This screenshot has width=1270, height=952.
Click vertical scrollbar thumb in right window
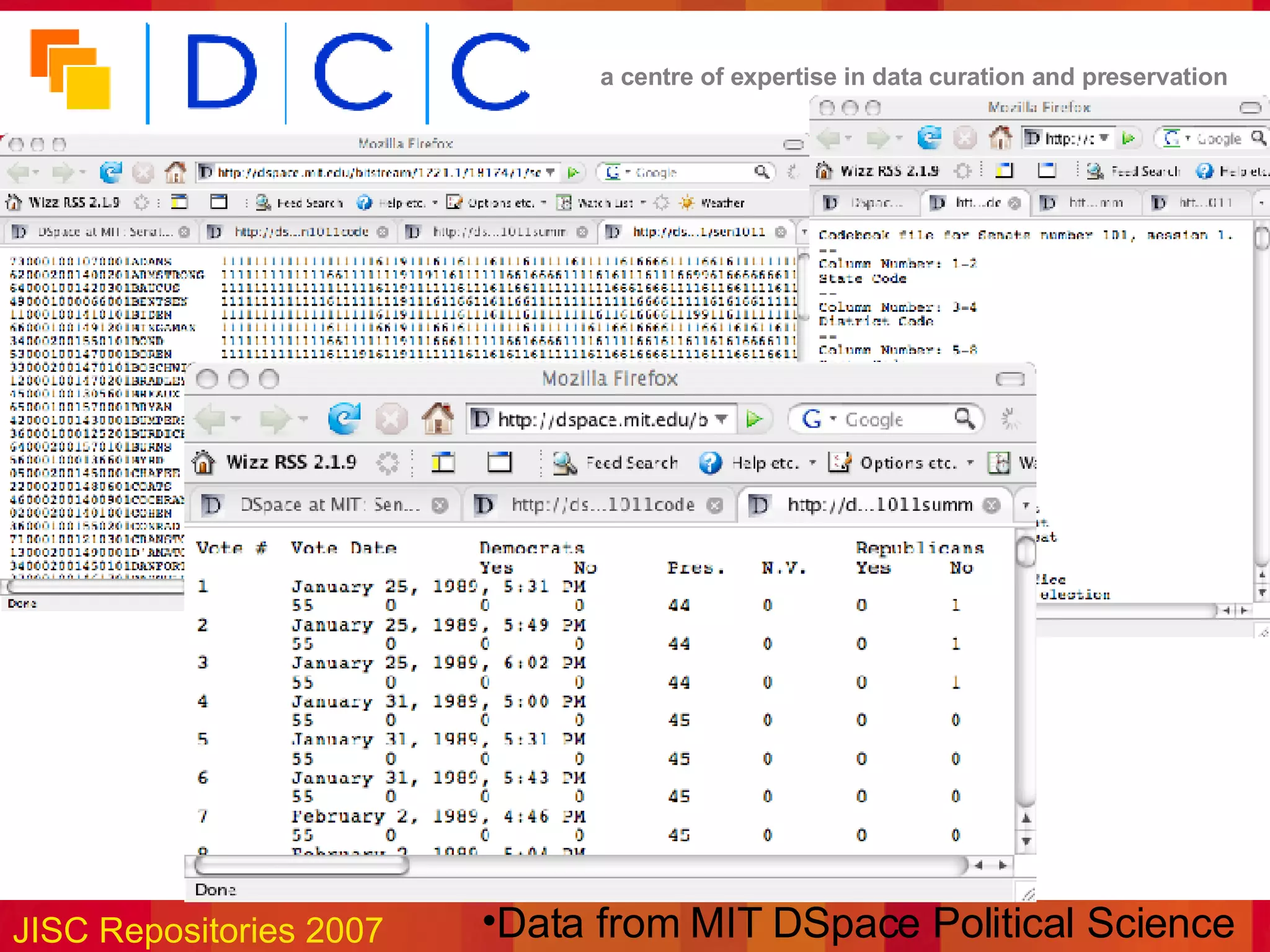pos(1262,237)
